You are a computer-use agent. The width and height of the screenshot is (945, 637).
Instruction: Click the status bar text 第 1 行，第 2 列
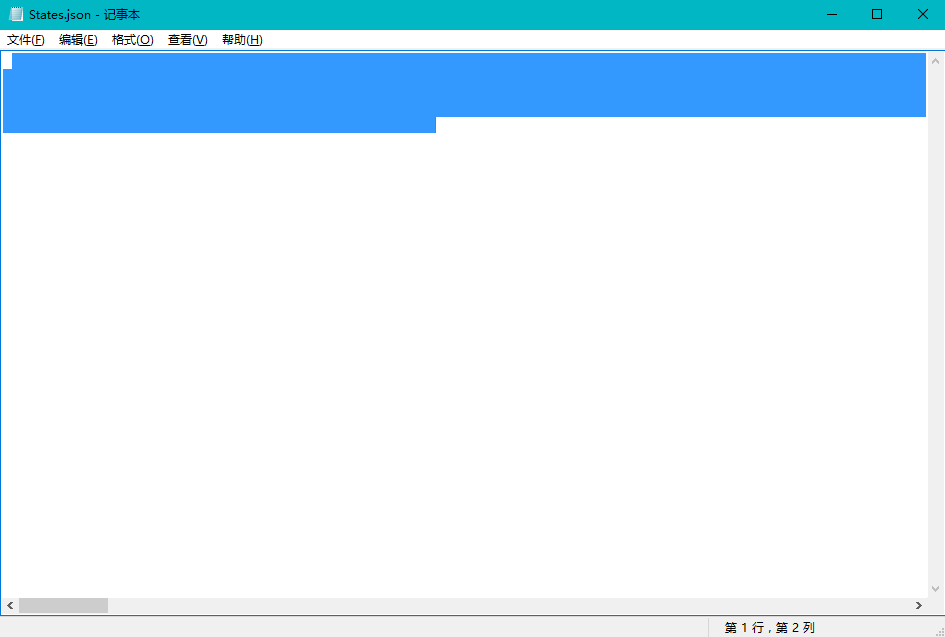pos(770,628)
